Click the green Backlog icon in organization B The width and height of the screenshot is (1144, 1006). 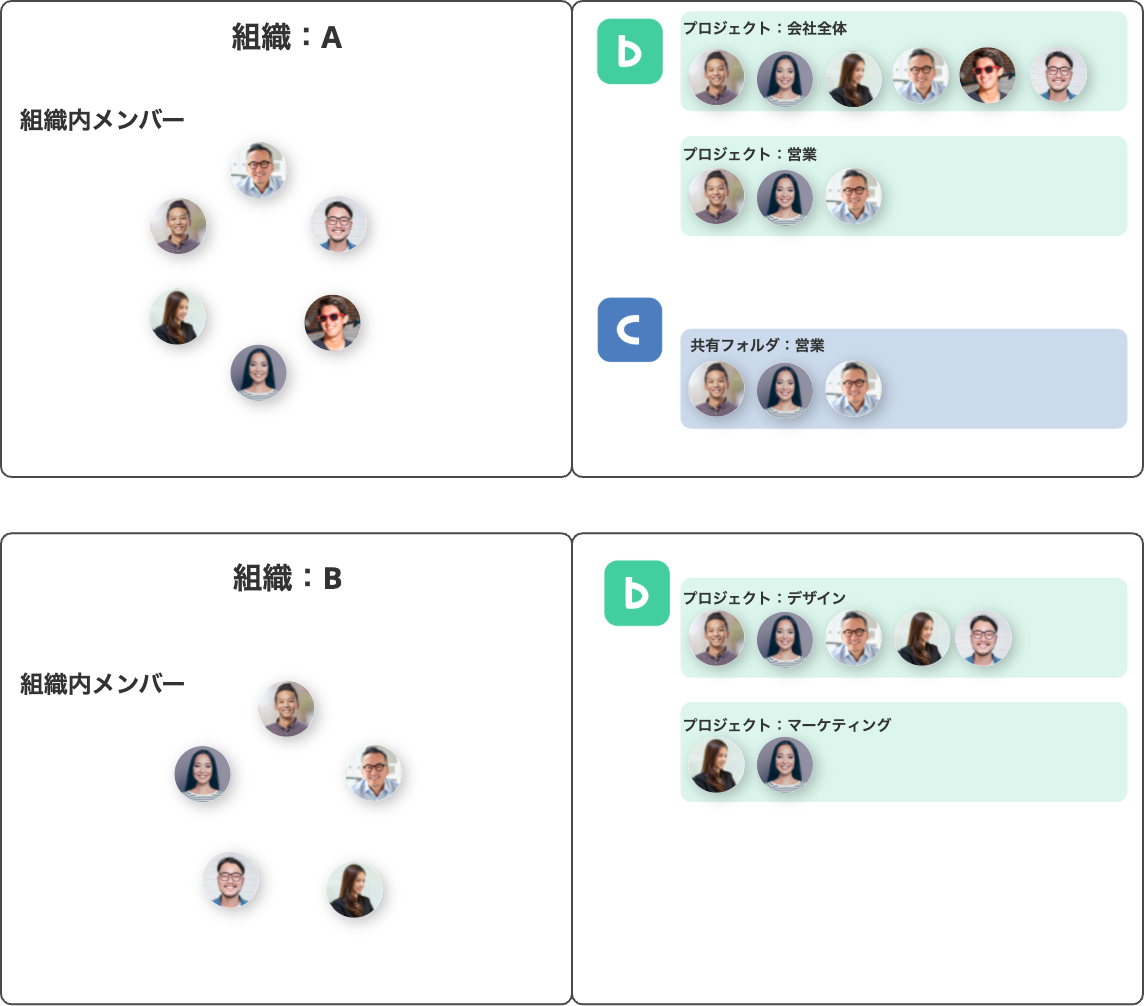(x=637, y=593)
